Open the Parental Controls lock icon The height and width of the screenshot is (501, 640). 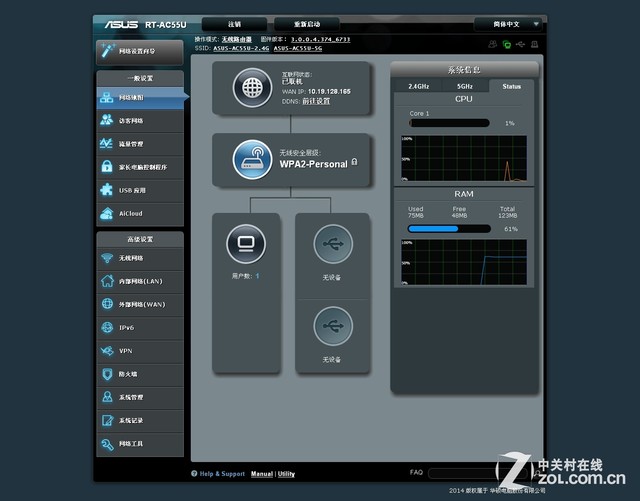tap(107, 167)
